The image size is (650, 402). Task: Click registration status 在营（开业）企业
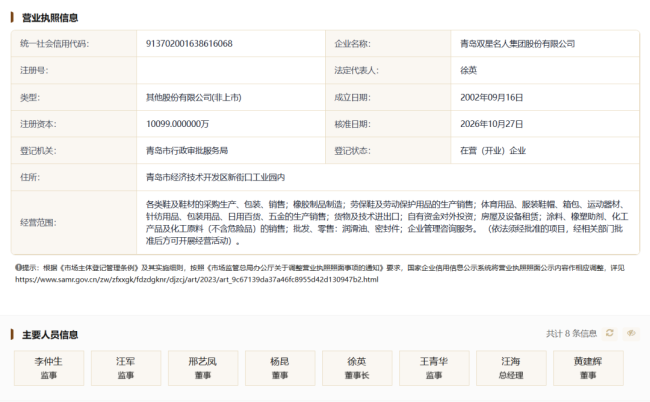click(493, 150)
